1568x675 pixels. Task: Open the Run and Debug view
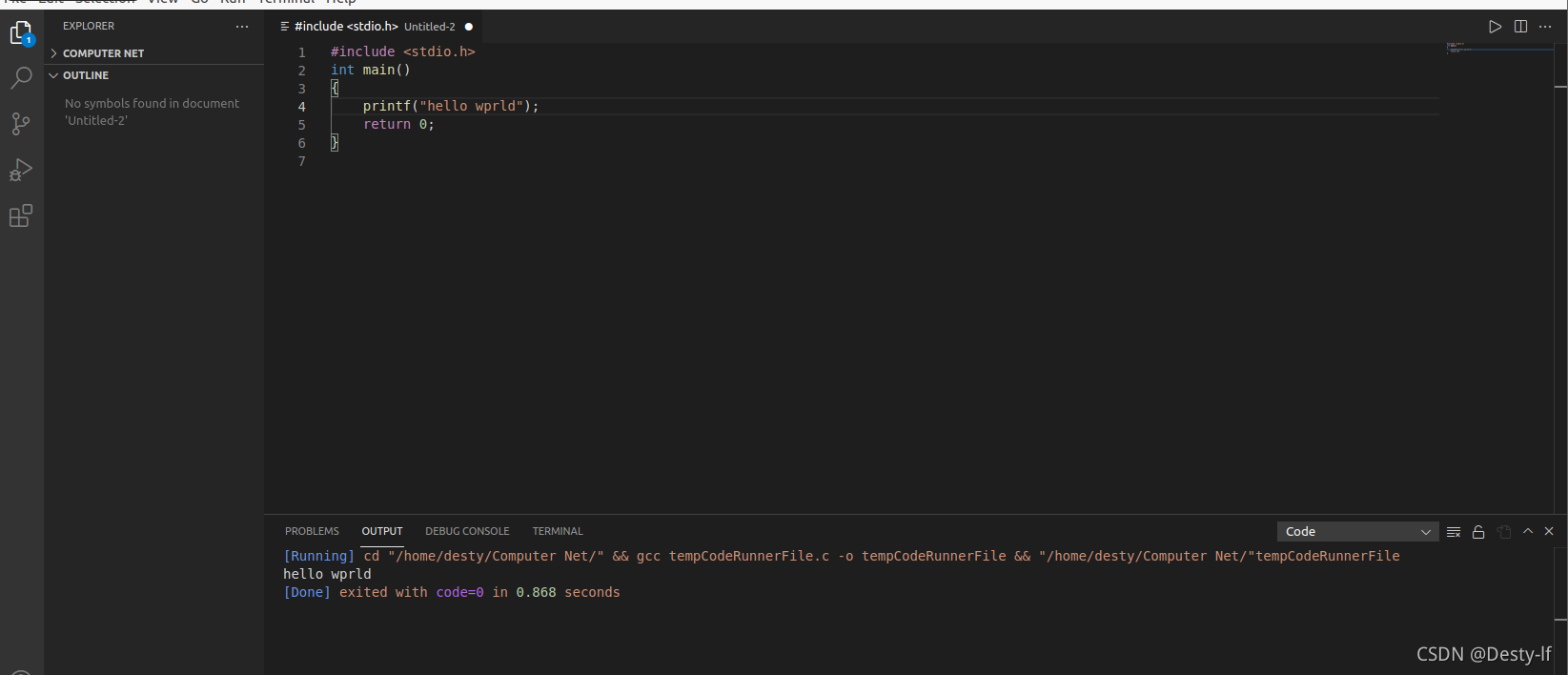tap(21, 170)
